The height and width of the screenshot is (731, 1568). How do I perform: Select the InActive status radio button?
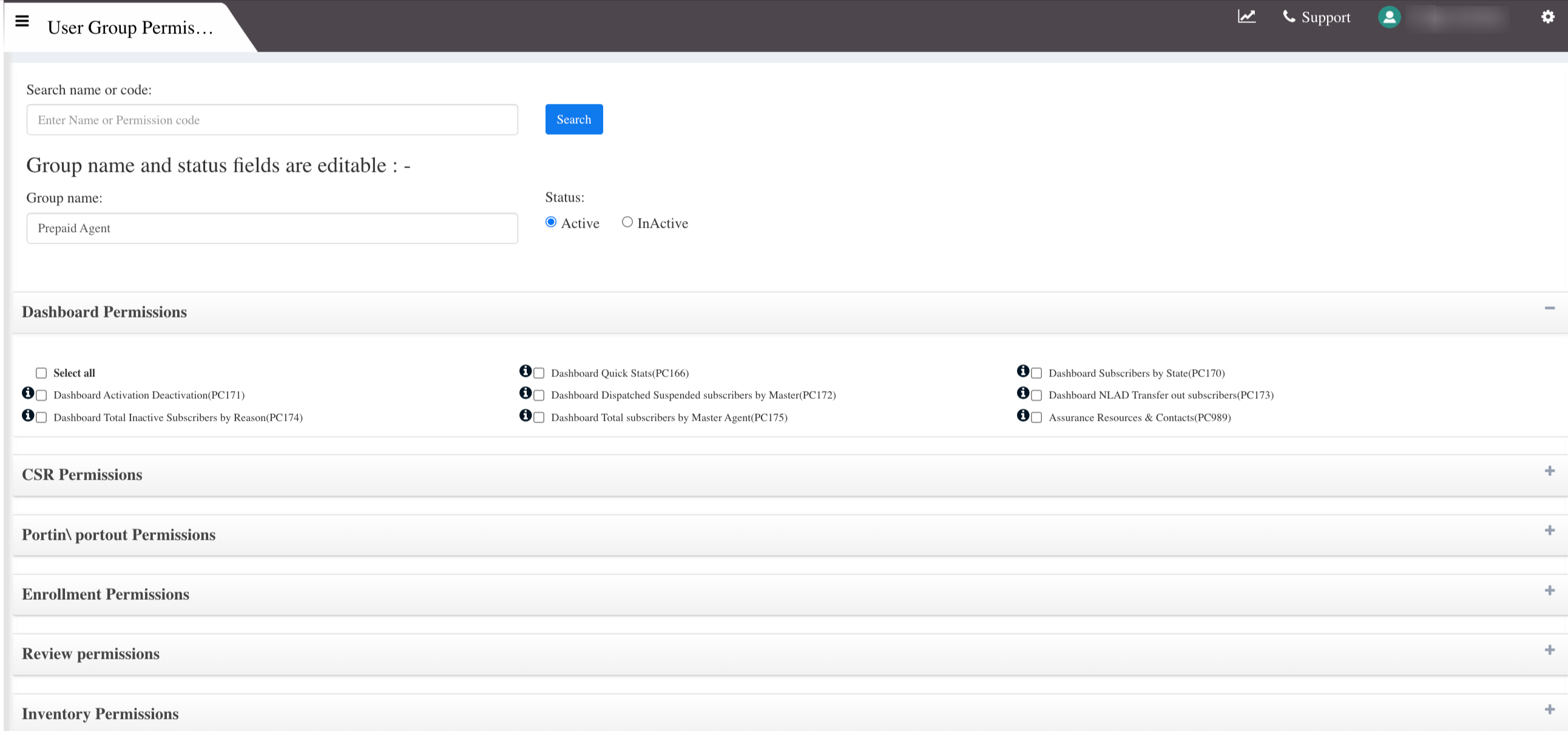[627, 222]
